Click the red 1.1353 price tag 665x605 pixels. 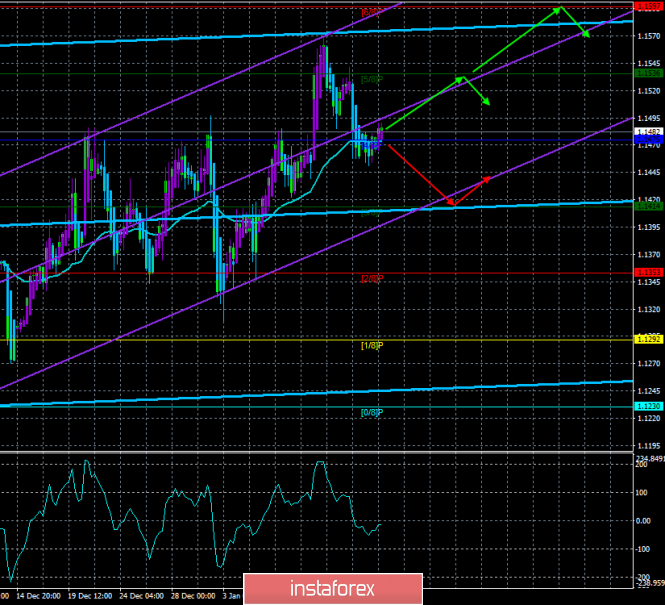pyautogui.click(x=649, y=272)
